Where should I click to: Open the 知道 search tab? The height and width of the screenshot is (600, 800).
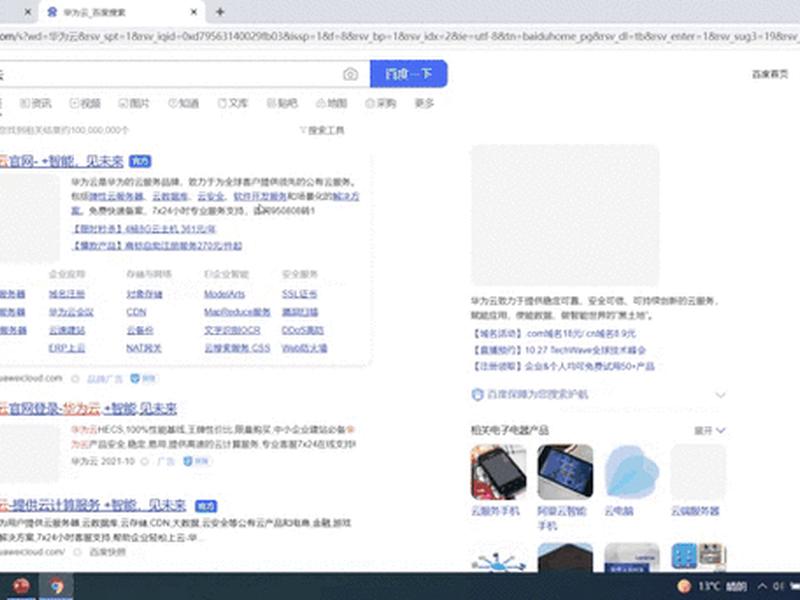[184, 104]
